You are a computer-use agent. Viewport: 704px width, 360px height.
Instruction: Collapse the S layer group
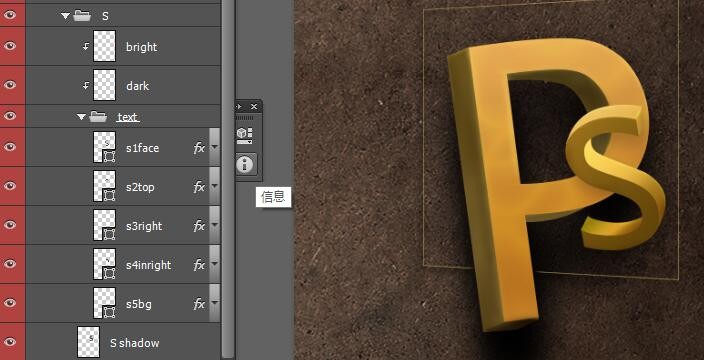pos(66,16)
